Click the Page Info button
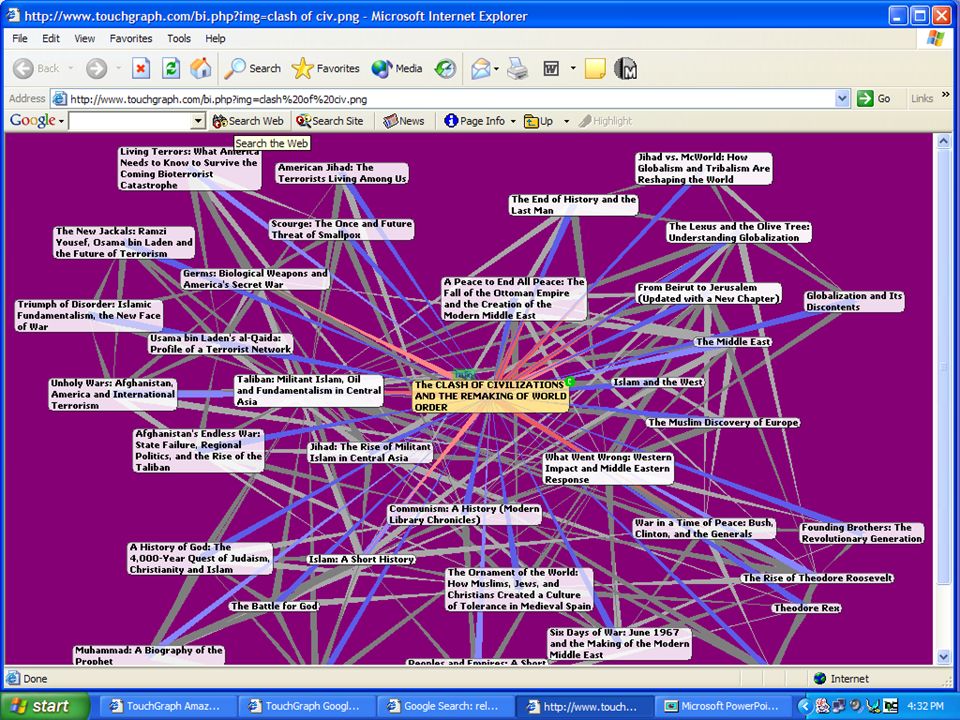This screenshot has width=960, height=720. click(475, 121)
